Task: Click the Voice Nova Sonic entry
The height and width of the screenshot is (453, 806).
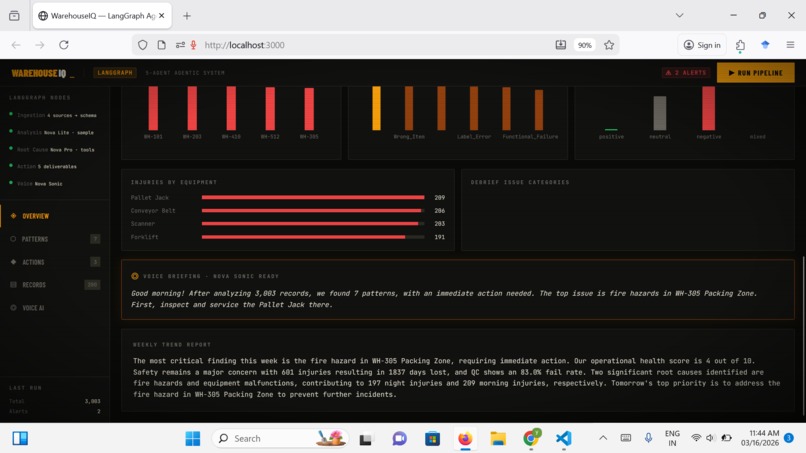Action: [36, 184]
